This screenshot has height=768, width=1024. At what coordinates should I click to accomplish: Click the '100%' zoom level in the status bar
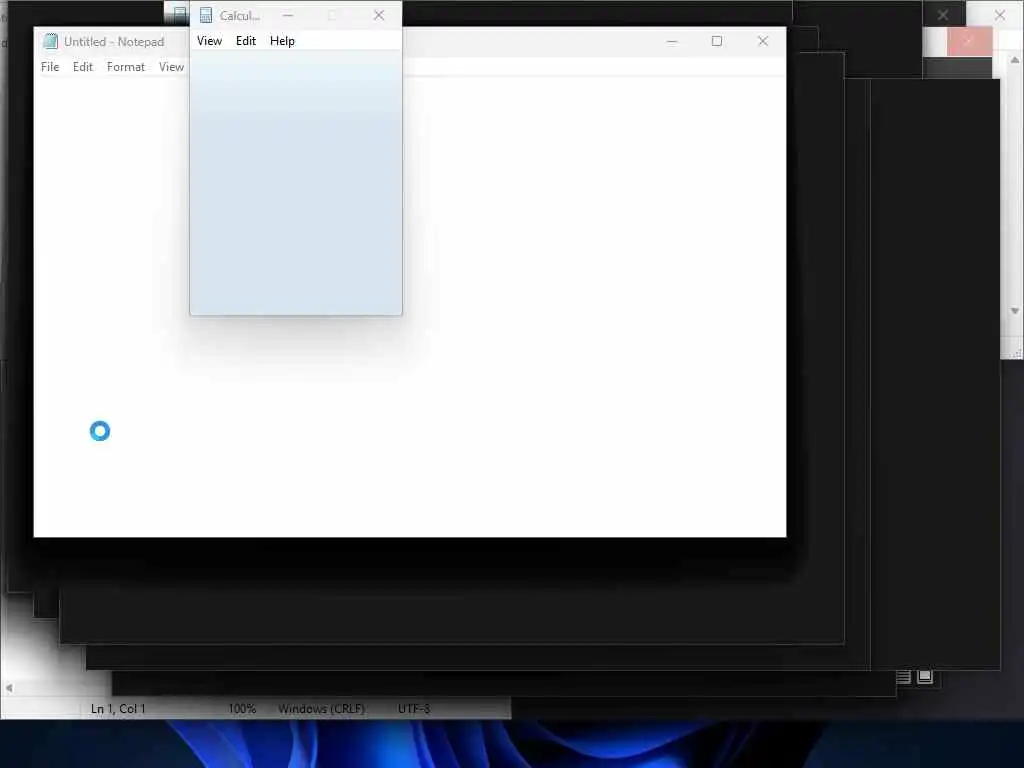coord(242,709)
